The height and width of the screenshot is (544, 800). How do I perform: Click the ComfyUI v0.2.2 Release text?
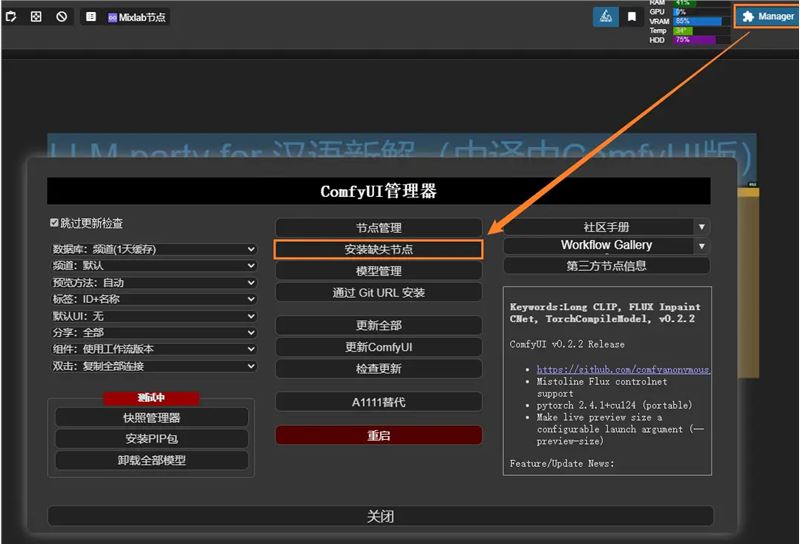tap(567, 344)
